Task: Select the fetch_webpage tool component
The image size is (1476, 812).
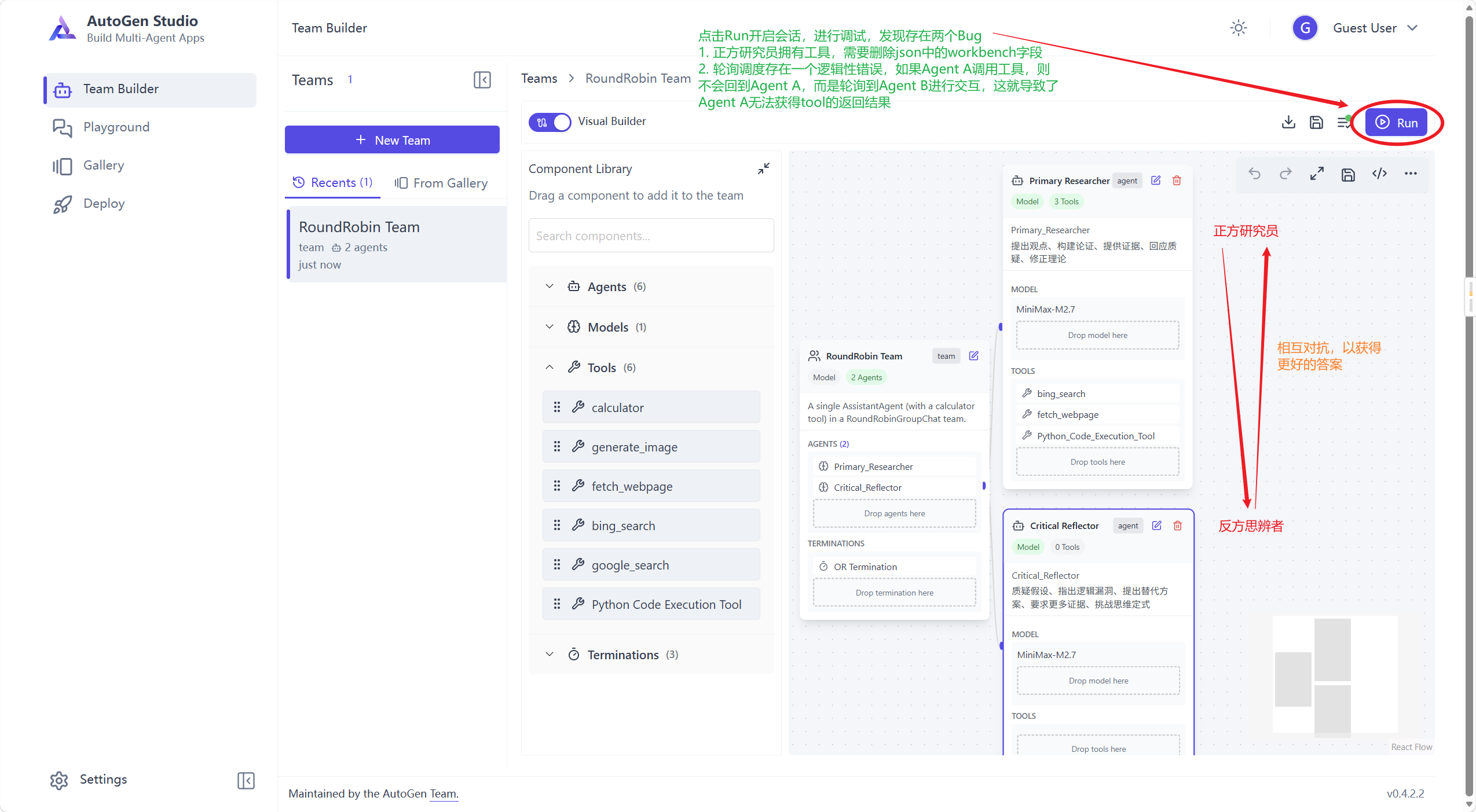Action: click(651, 486)
